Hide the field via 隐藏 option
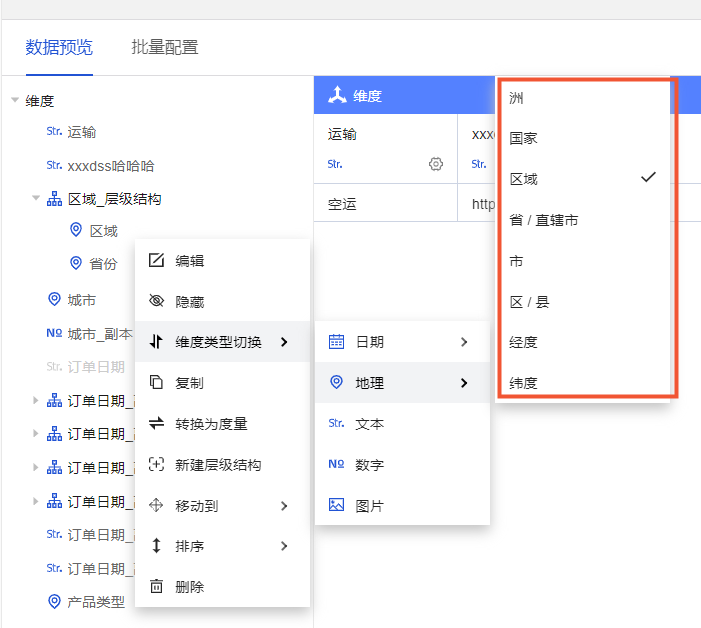 pos(189,301)
